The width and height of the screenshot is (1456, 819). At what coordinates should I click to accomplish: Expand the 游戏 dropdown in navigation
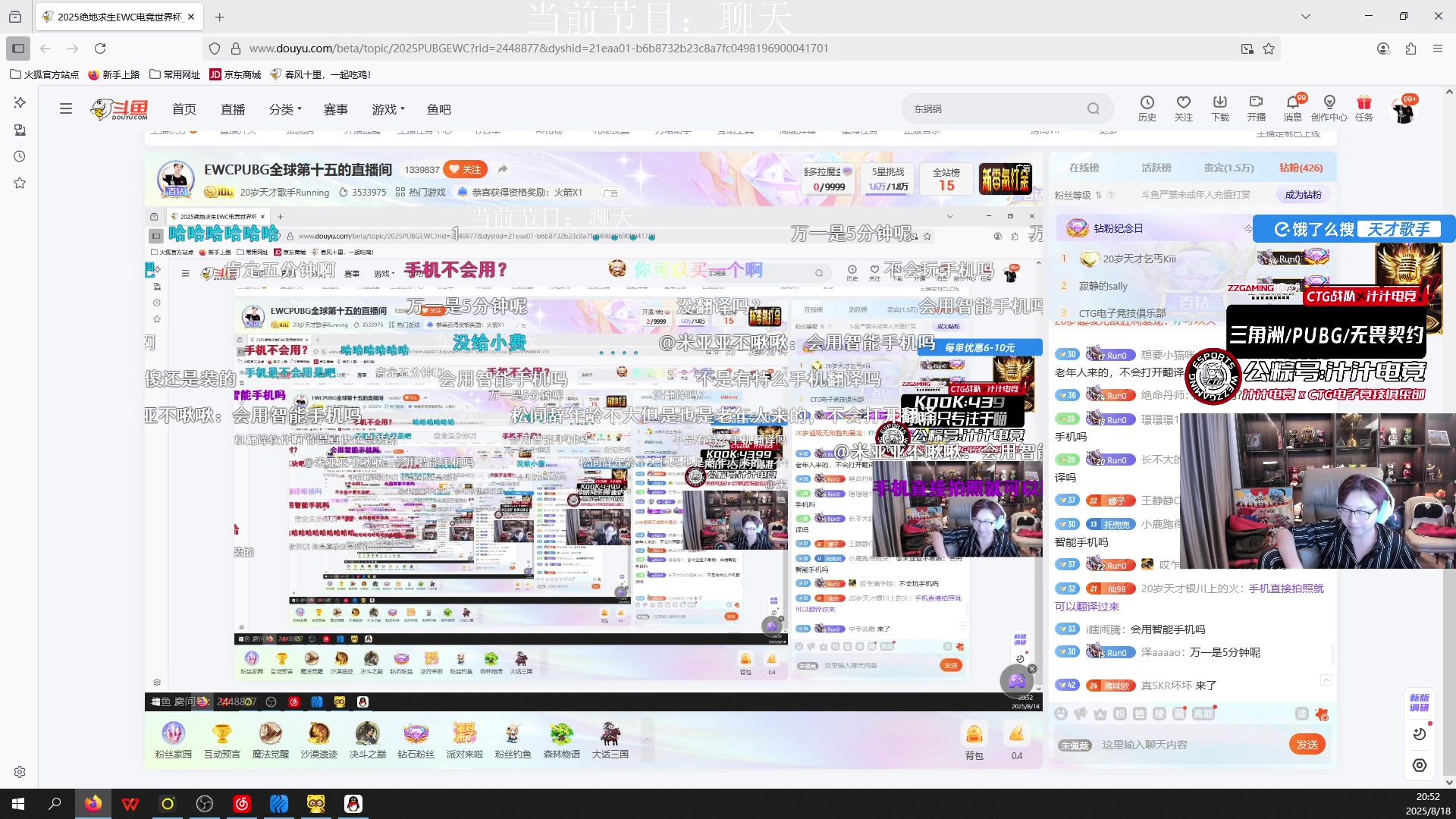tap(388, 109)
